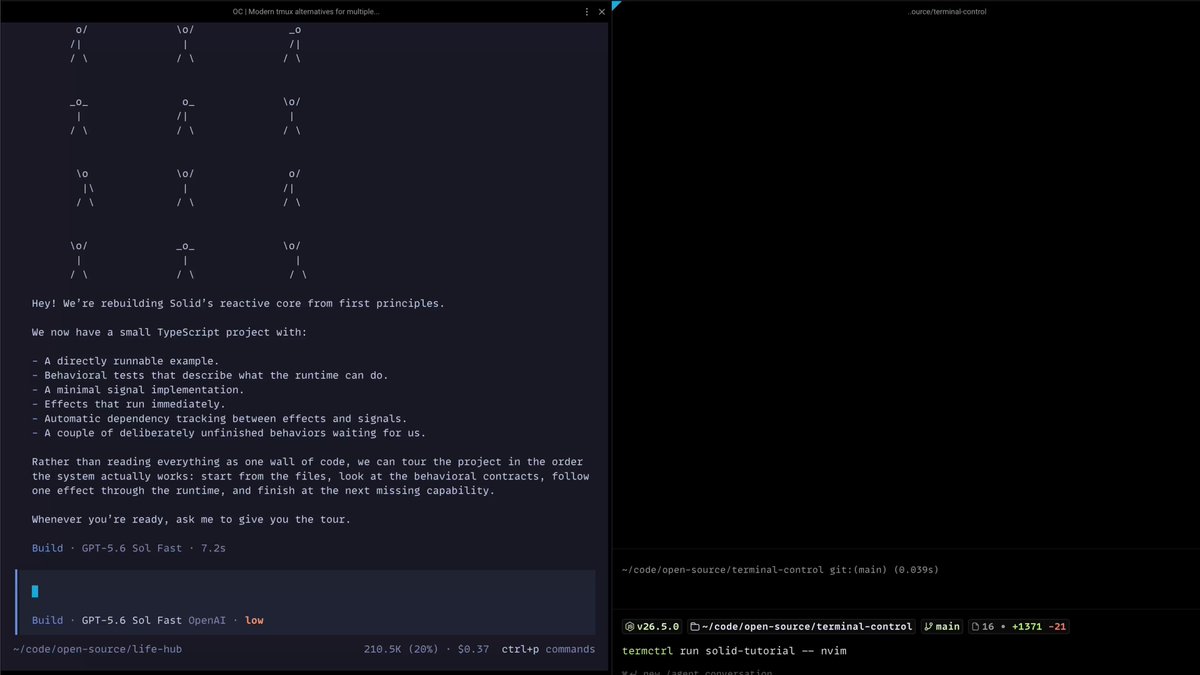Click 'Build · GPT-5.6 Sol Fast · 7.2s' line
1200x675 pixels.
[x=128, y=548]
